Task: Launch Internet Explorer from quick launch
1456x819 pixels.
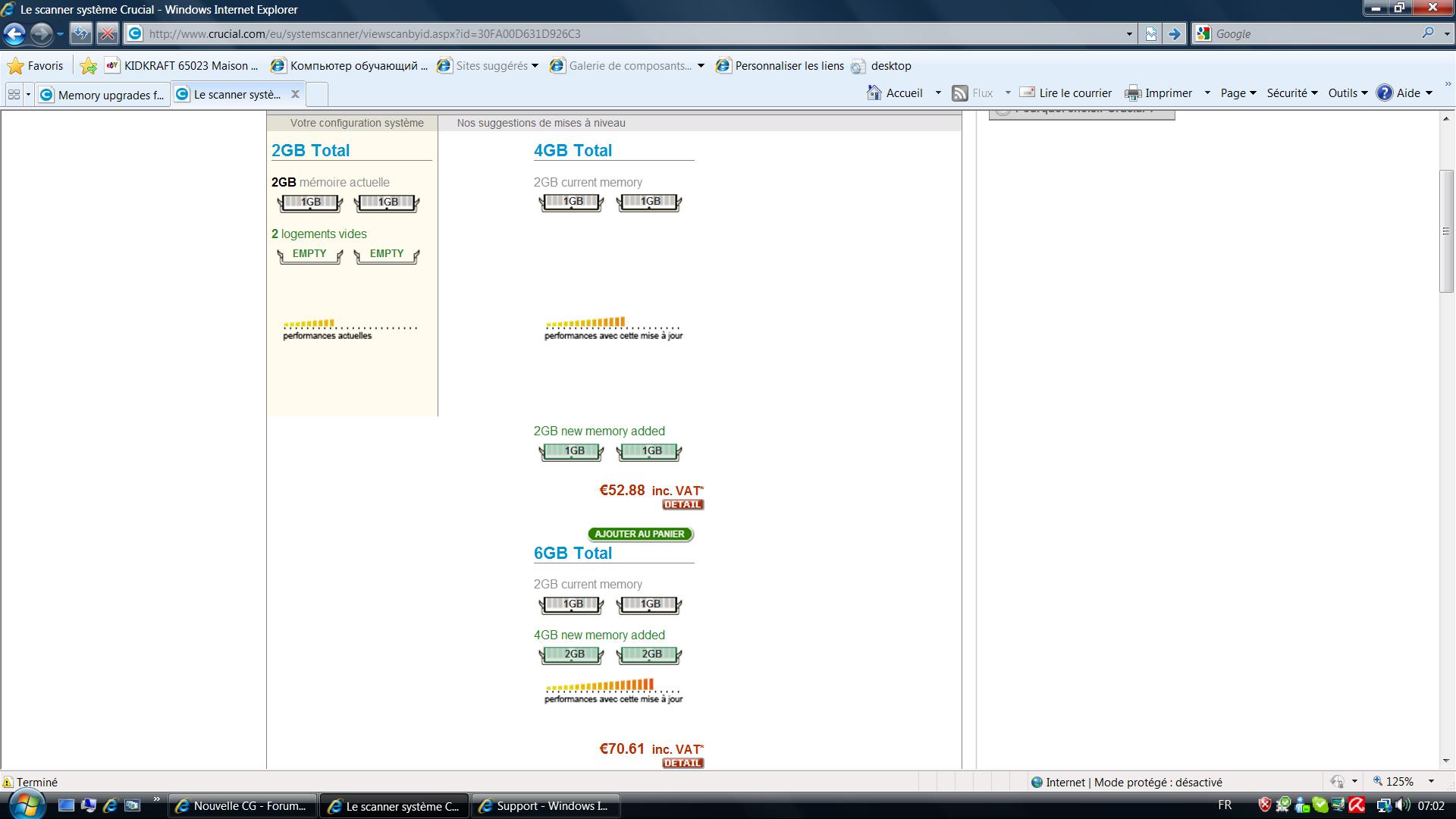Action: coord(110,805)
